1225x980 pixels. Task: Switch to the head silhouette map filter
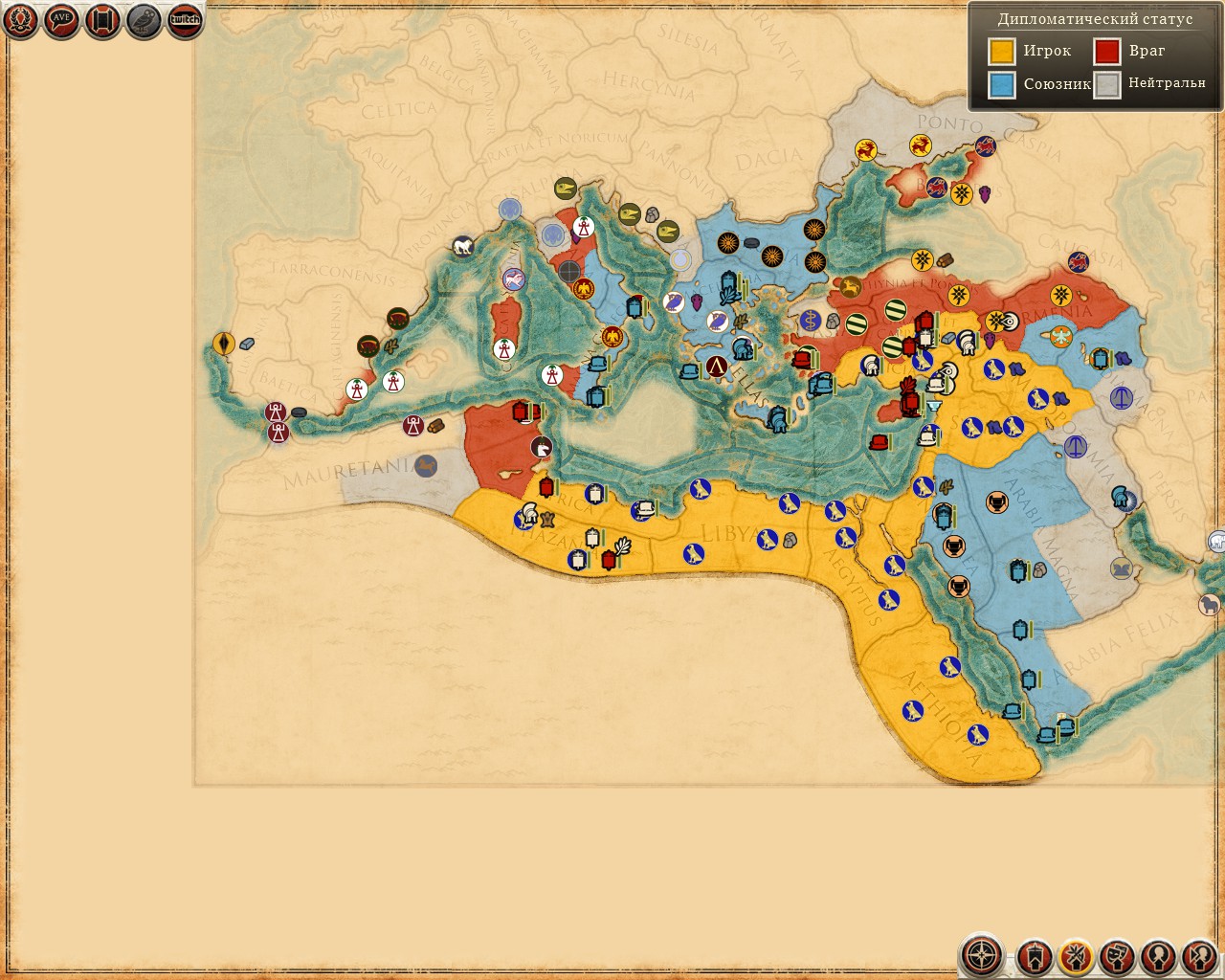click(x=1158, y=956)
